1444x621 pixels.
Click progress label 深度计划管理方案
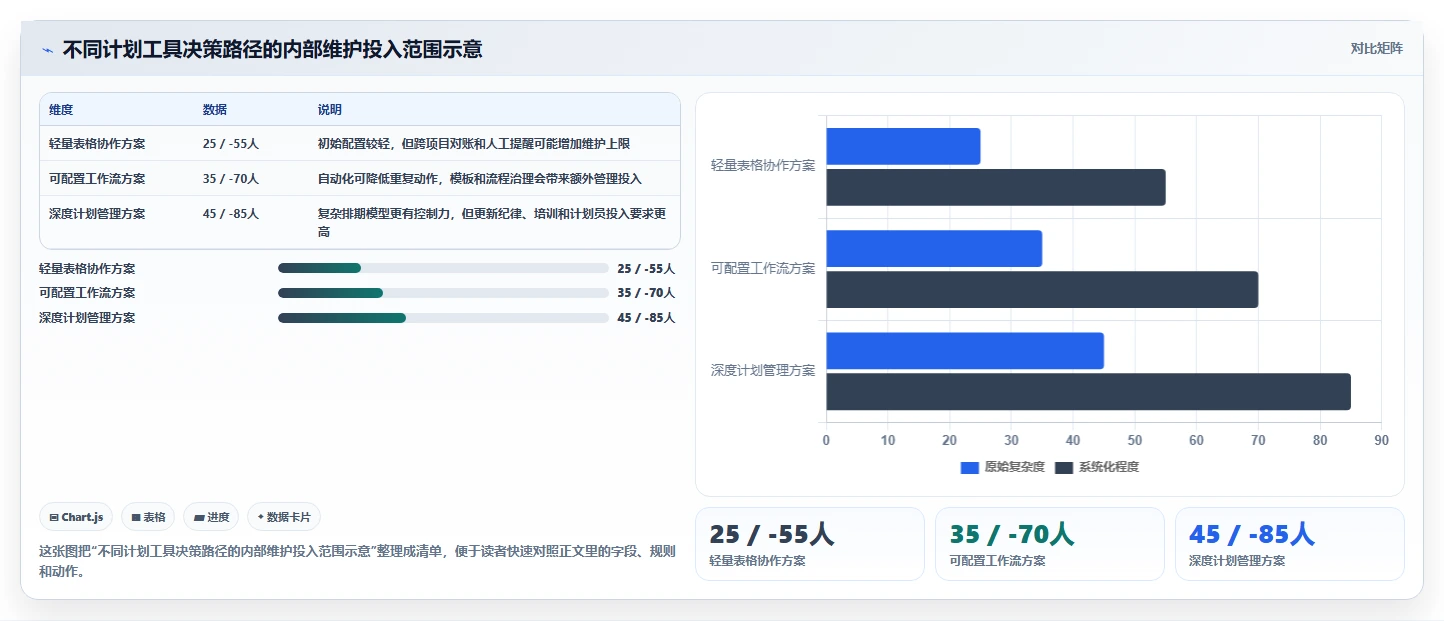(x=87, y=318)
